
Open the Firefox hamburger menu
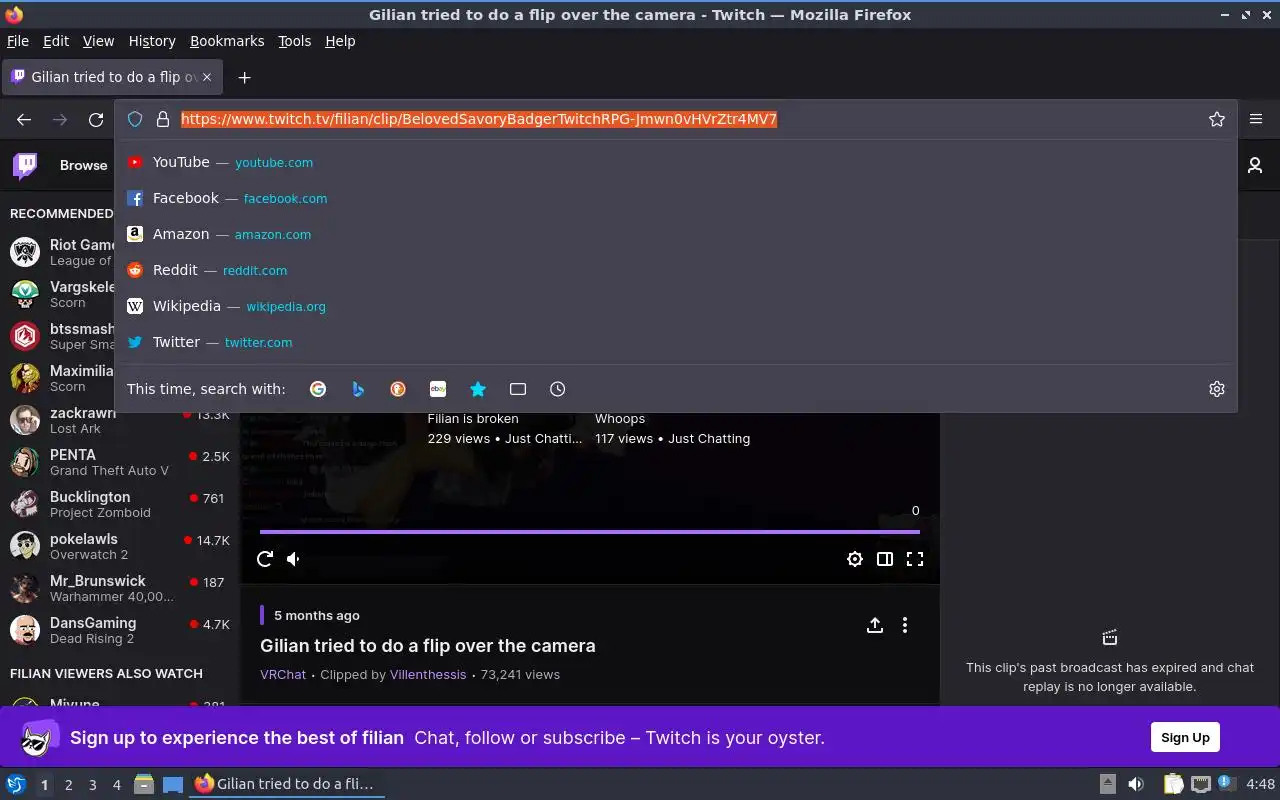[1256, 119]
